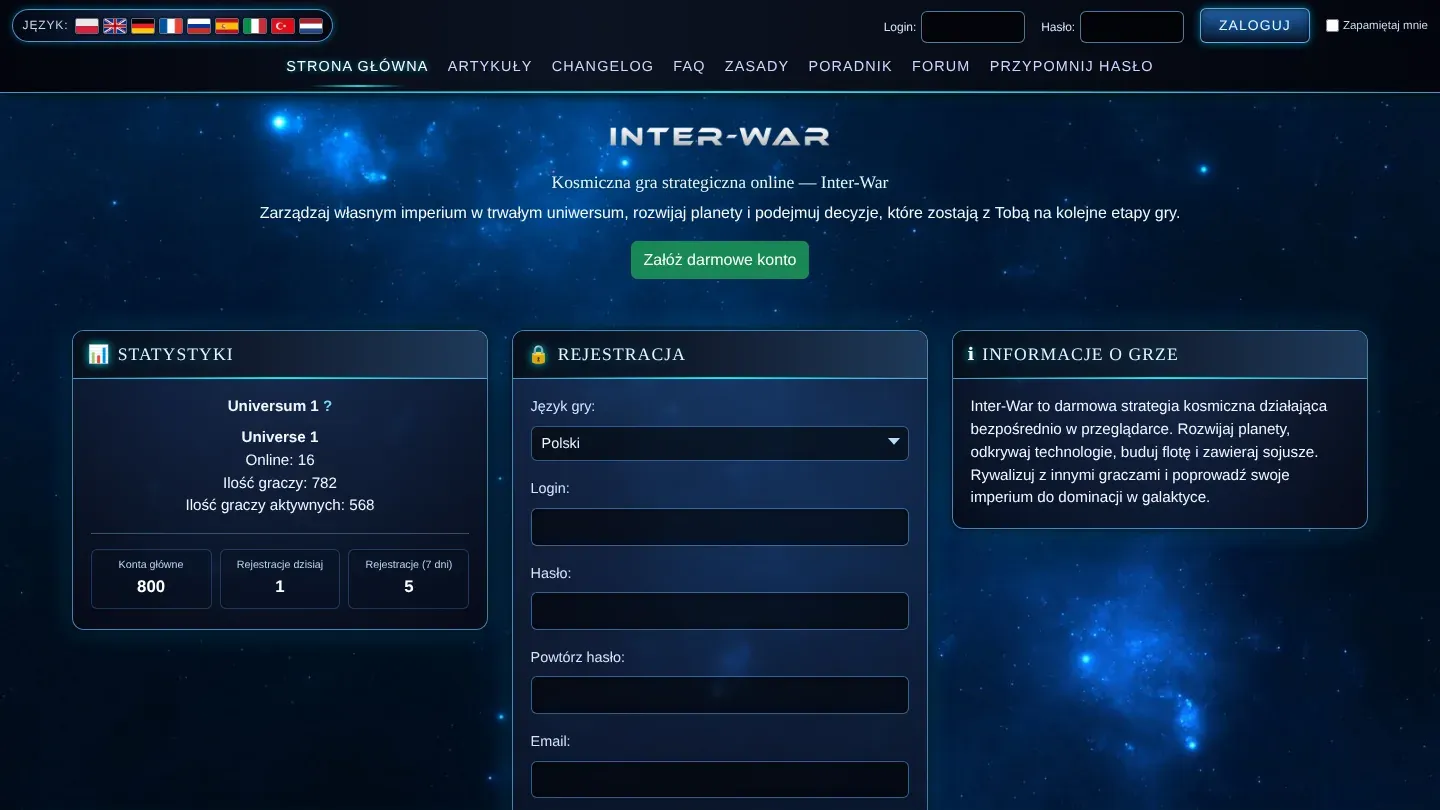Click the "Ilość graczy aktywnych: 568" text
The image size is (1440, 810).
click(280, 505)
